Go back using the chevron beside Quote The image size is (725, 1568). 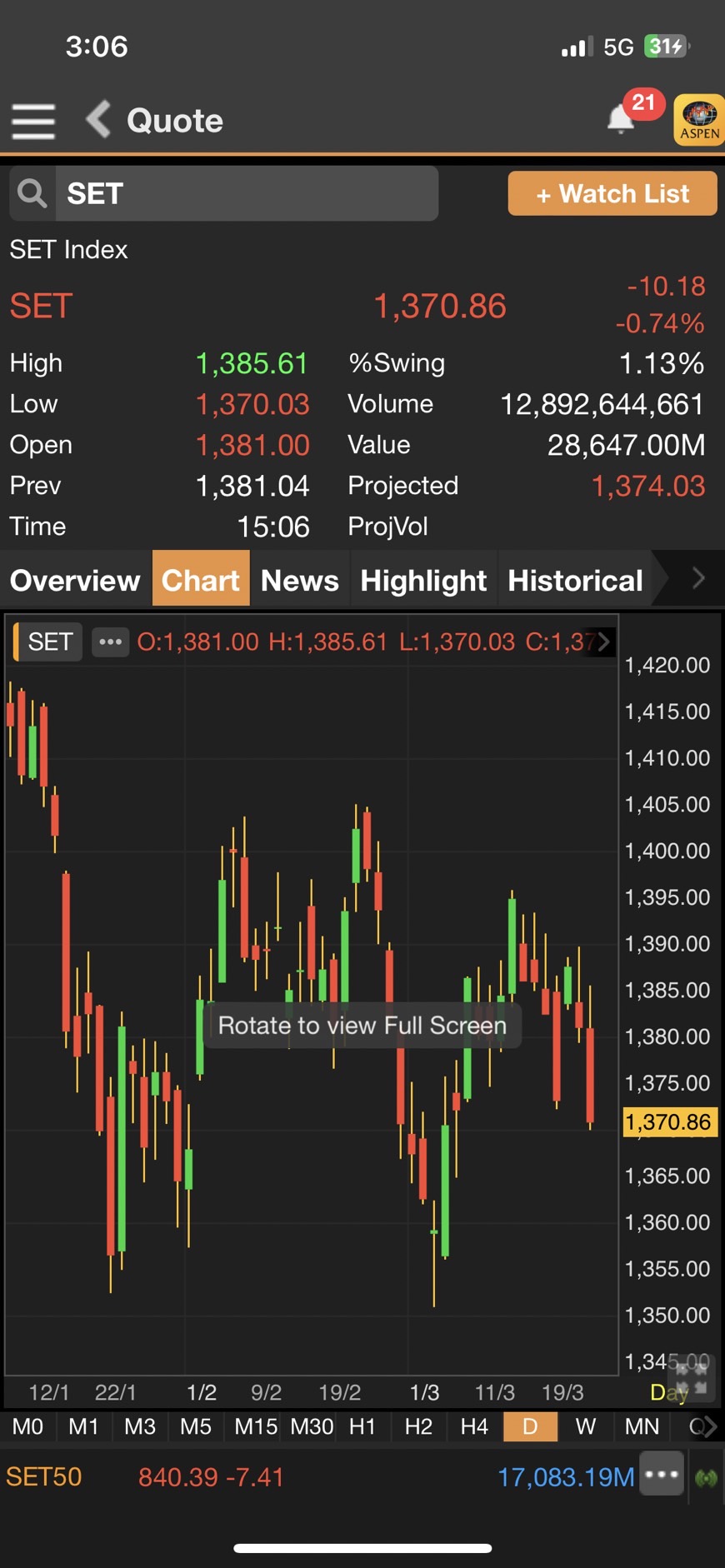(98, 119)
